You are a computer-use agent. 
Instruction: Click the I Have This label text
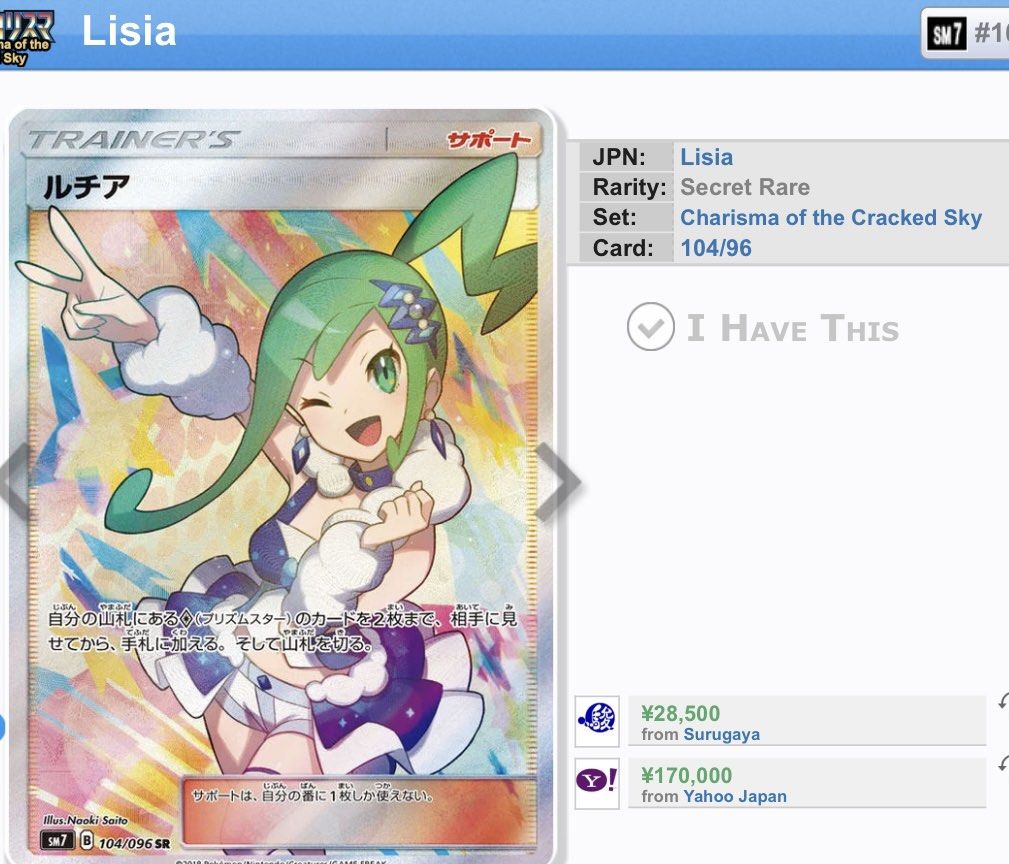point(793,328)
